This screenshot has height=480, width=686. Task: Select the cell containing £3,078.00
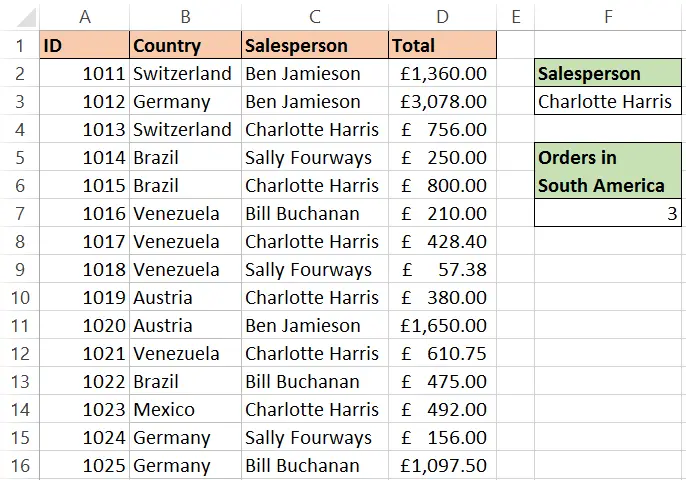pyautogui.click(x=442, y=102)
